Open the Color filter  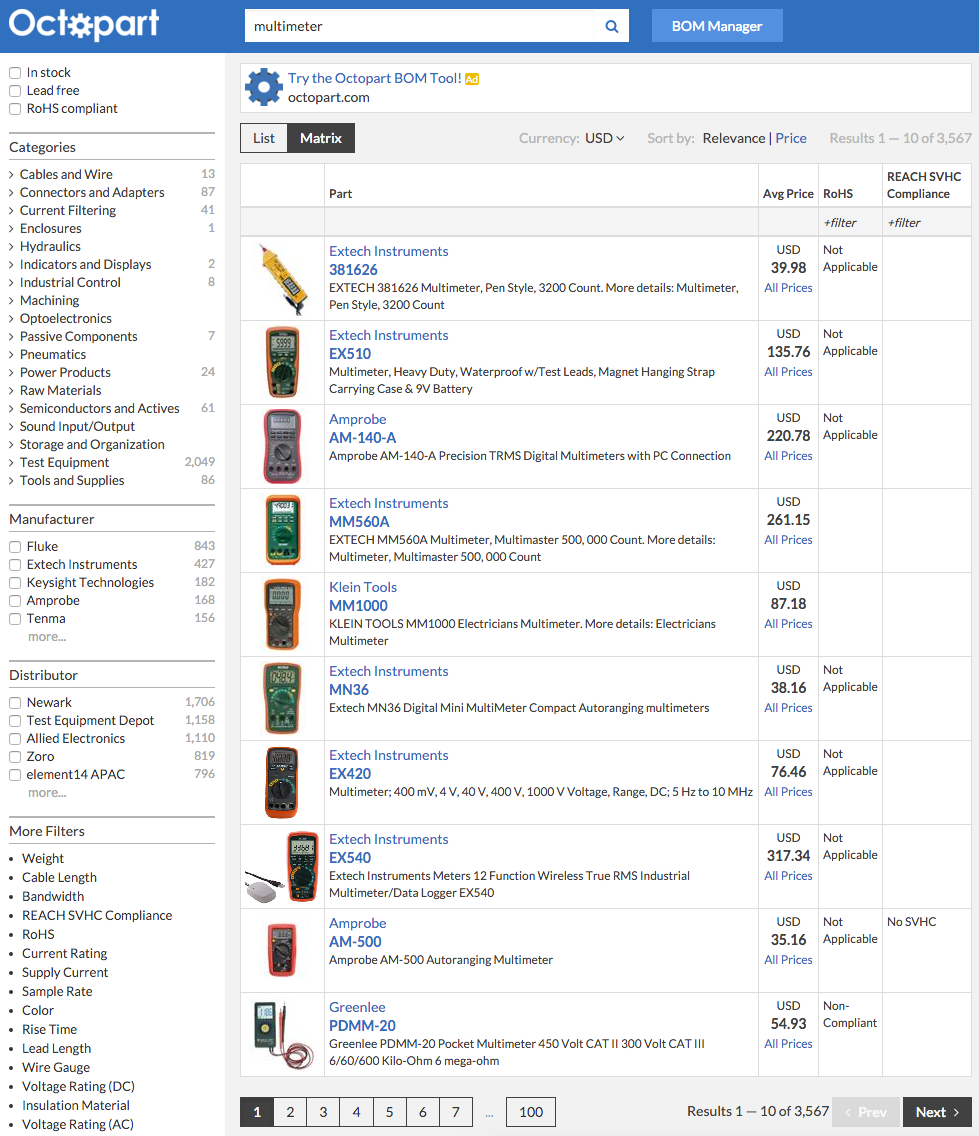[38, 1011]
